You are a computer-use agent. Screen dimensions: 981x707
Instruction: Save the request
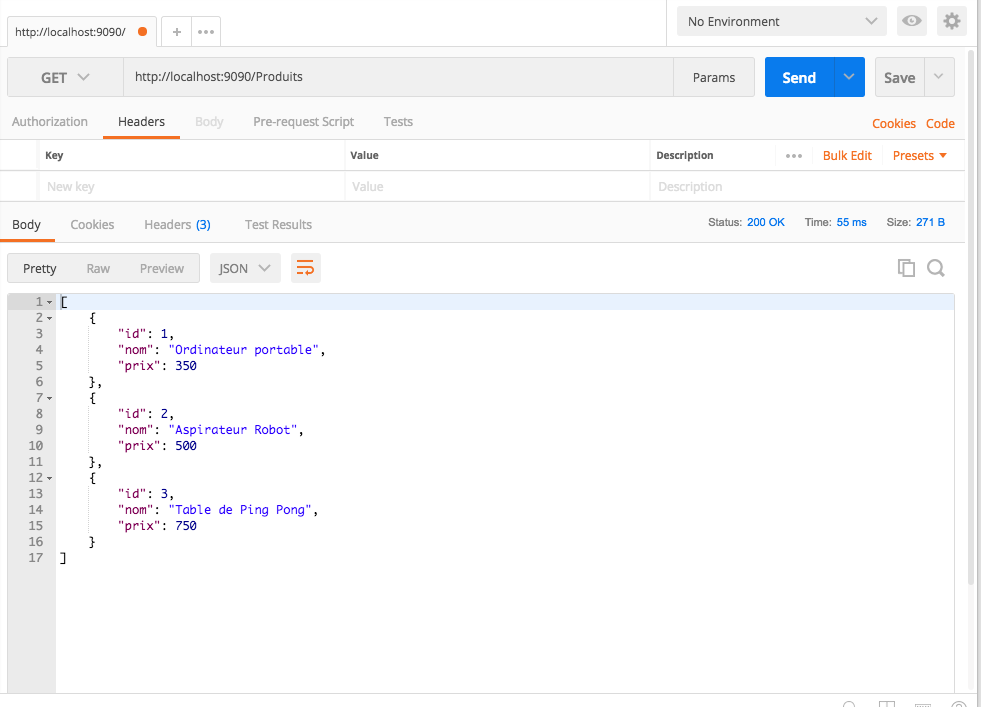[900, 78]
